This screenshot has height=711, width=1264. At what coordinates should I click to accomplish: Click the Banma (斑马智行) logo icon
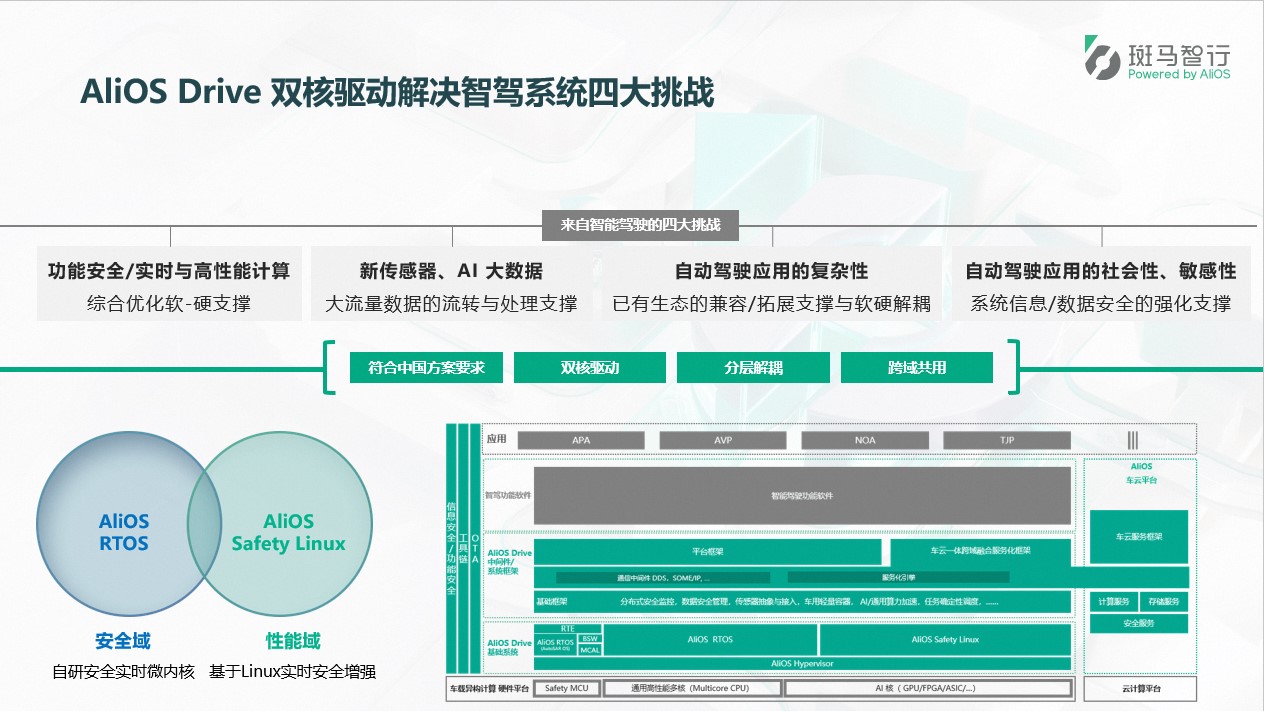click(1103, 57)
